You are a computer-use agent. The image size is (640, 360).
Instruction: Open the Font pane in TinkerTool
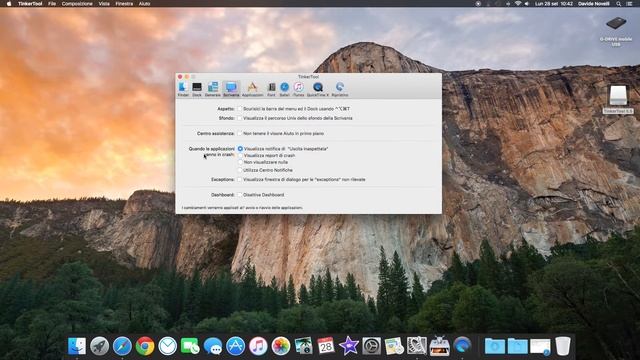click(x=271, y=89)
